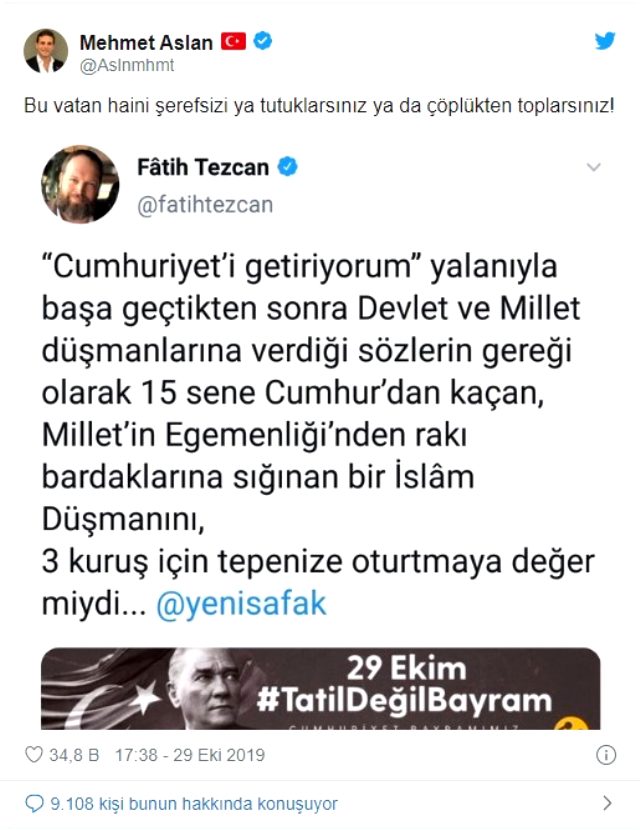The image size is (640, 830).
Task: Click the 34,8 B likes count
Action: coord(74,755)
